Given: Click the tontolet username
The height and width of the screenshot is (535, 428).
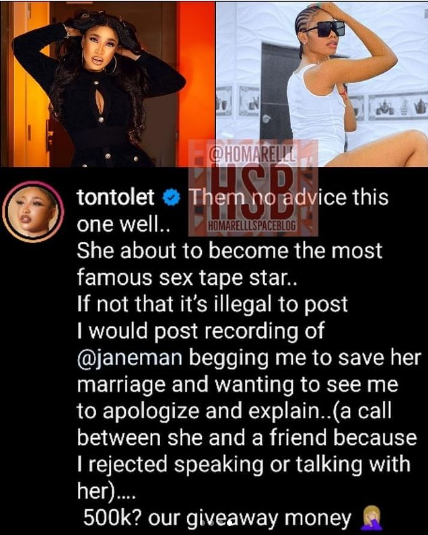Looking at the screenshot, I should pos(115,198).
